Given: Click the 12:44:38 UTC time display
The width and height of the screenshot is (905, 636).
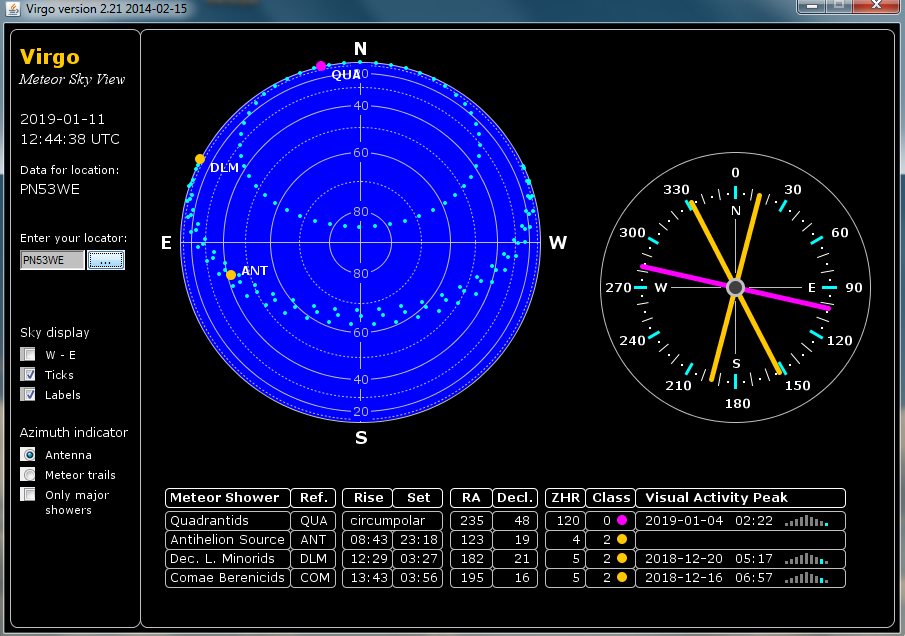Looking at the screenshot, I should coord(70,139).
